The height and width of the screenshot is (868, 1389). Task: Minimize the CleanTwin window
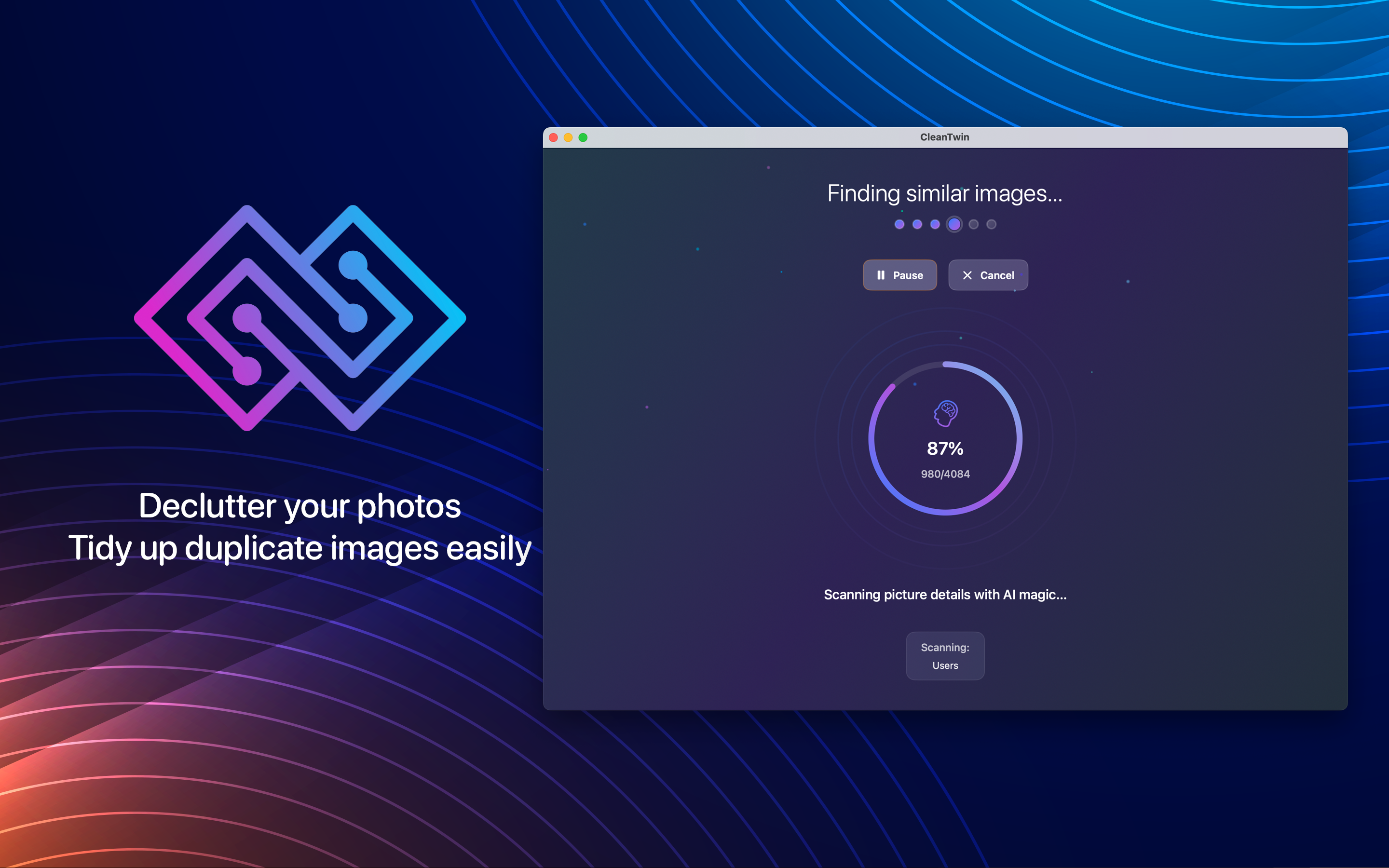[568, 138]
